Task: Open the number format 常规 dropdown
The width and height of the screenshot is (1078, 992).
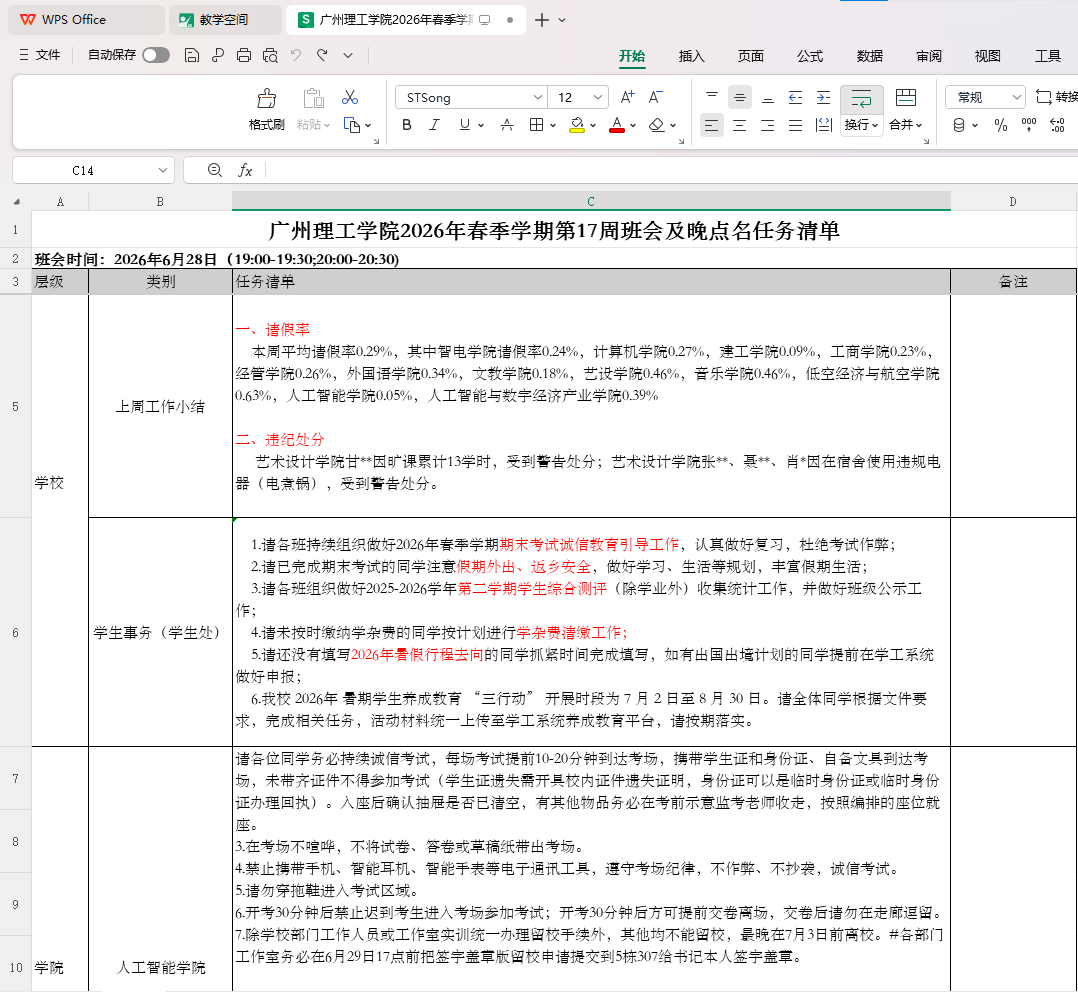Action: pyautogui.click(x=985, y=98)
